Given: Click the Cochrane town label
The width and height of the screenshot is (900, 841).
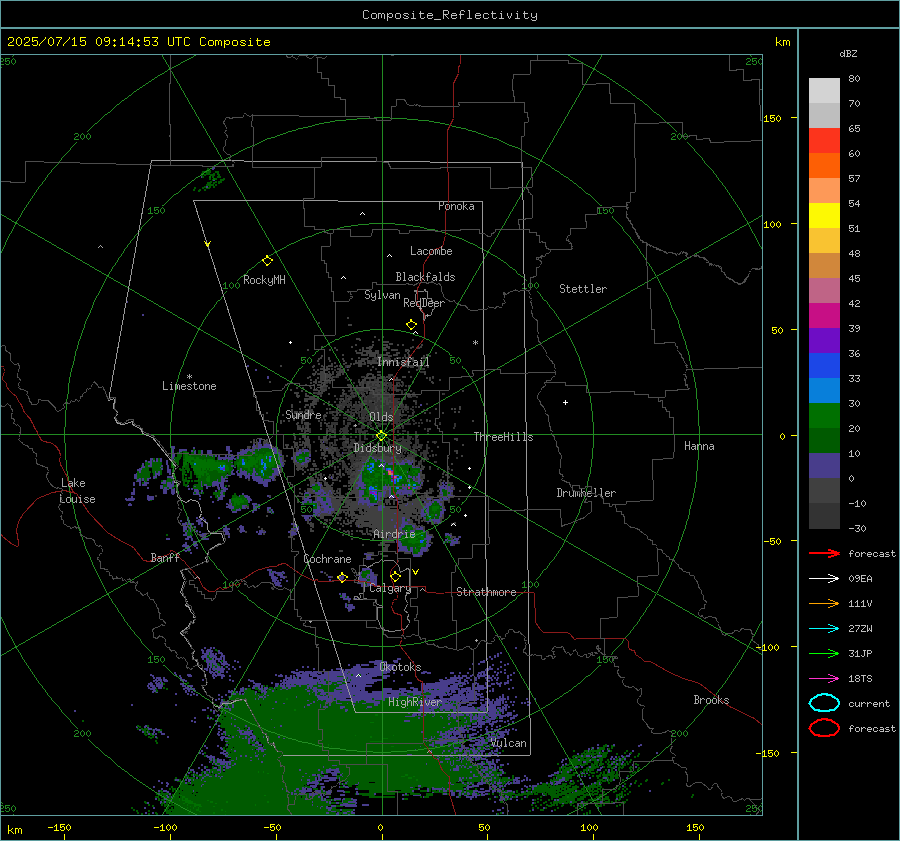Looking at the screenshot, I should point(327,559).
